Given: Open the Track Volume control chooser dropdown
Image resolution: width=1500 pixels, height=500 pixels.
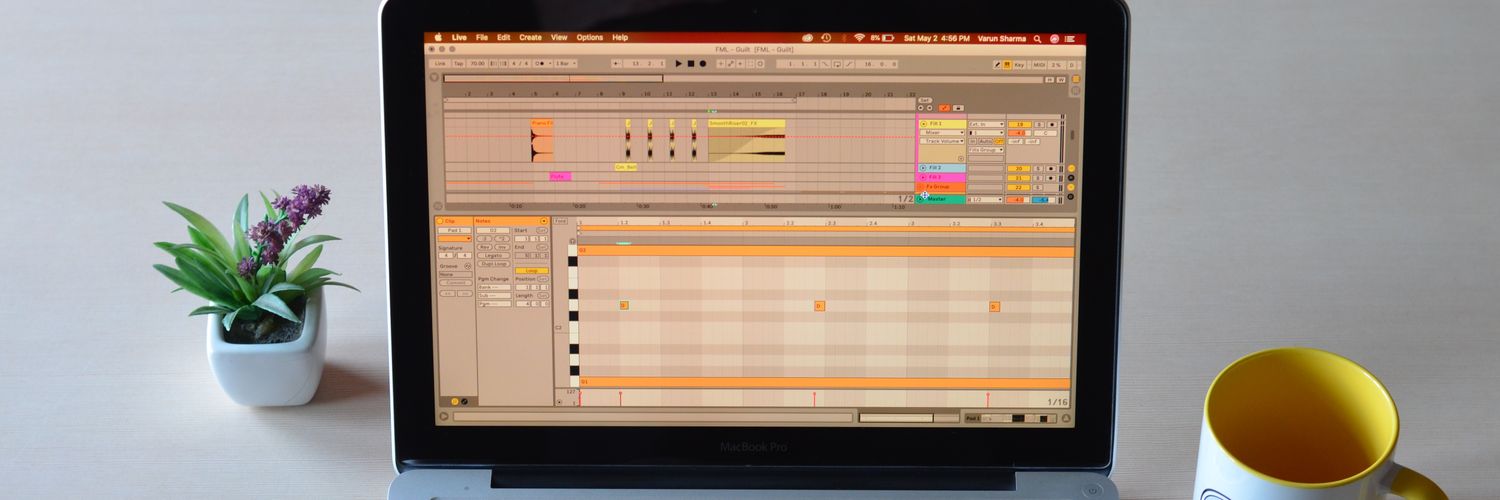Looking at the screenshot, I should (942, 141).
